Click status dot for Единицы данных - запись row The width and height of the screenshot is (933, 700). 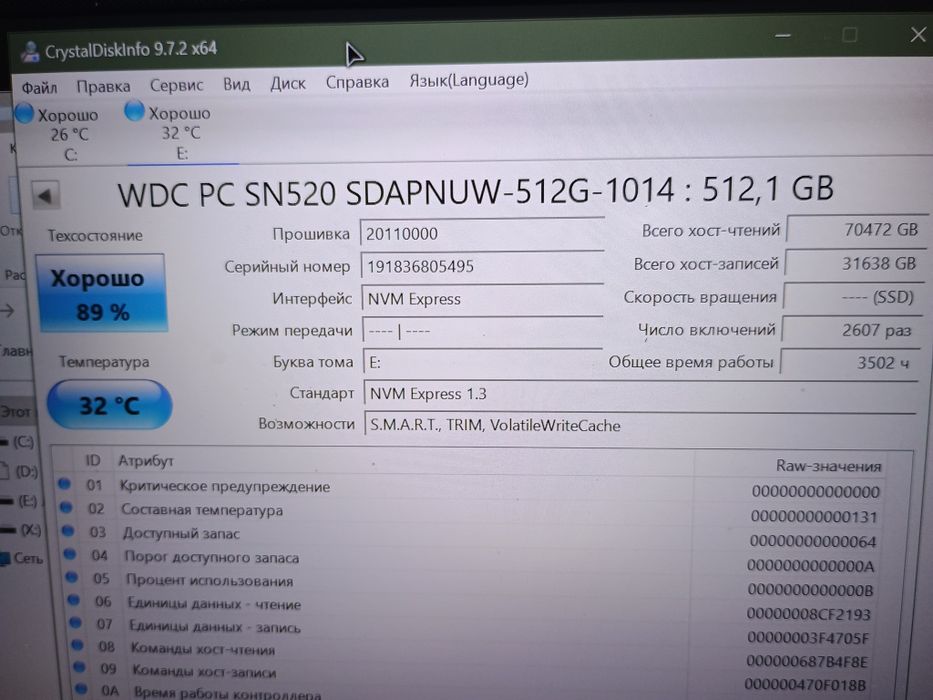[x=75, y=623]
